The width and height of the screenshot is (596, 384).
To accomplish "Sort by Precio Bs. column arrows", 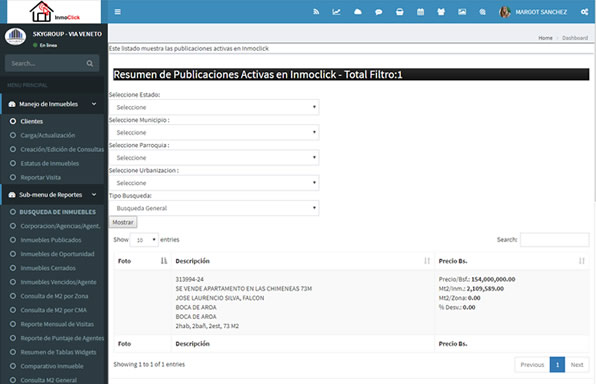I will [582, 261].
